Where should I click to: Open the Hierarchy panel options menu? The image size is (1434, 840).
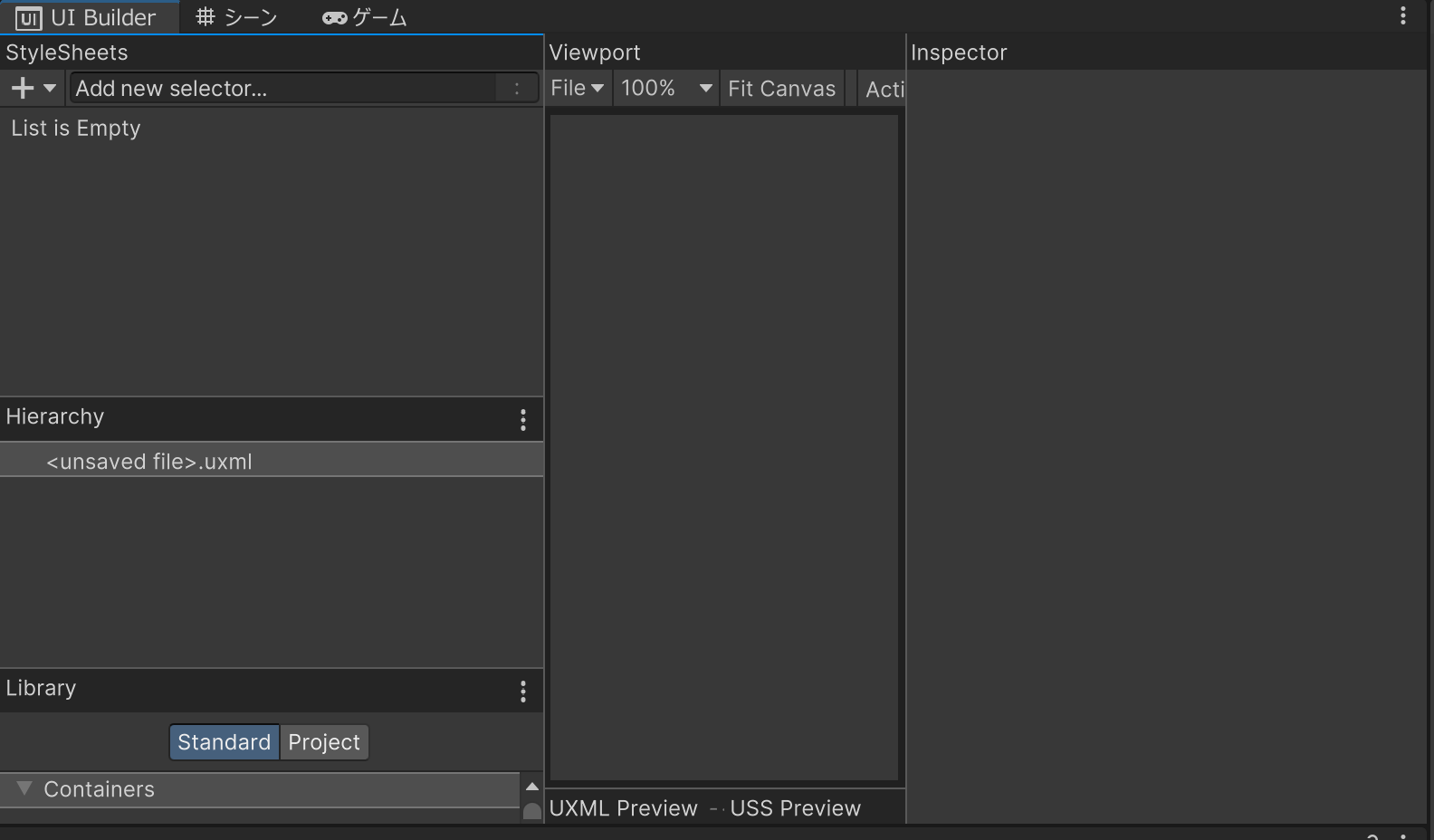tap(523, 419)
